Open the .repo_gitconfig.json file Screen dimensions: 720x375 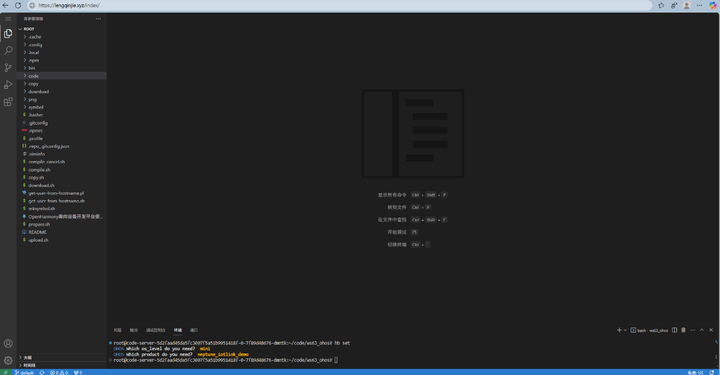point(62,146)
